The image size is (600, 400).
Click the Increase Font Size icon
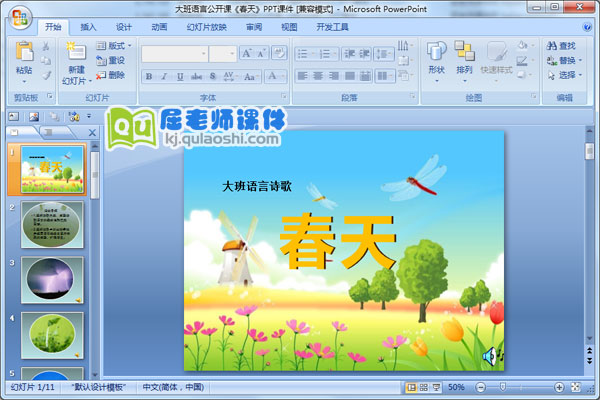coord(246,53)
